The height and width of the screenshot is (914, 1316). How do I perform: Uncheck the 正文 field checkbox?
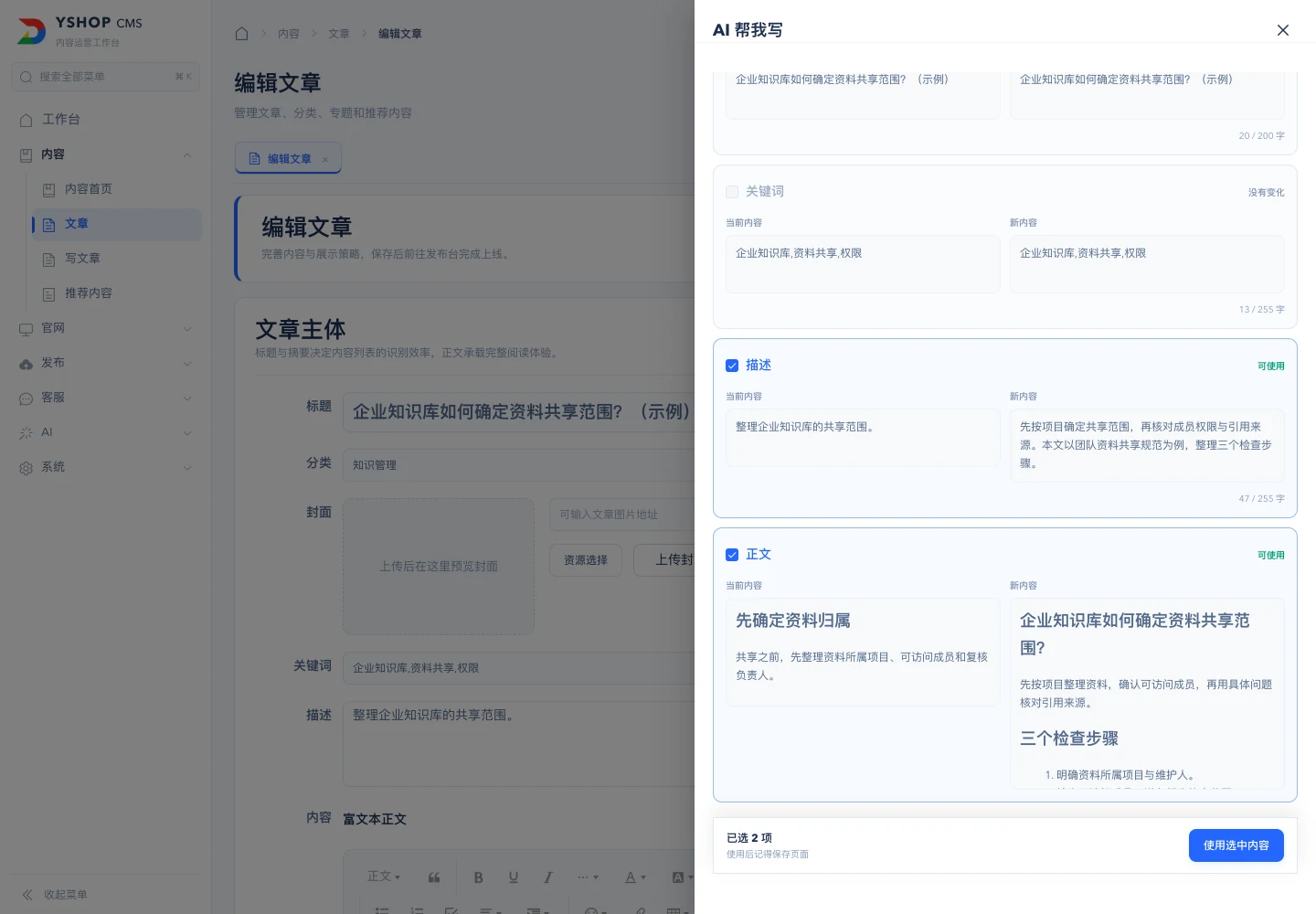coord(732,555)
